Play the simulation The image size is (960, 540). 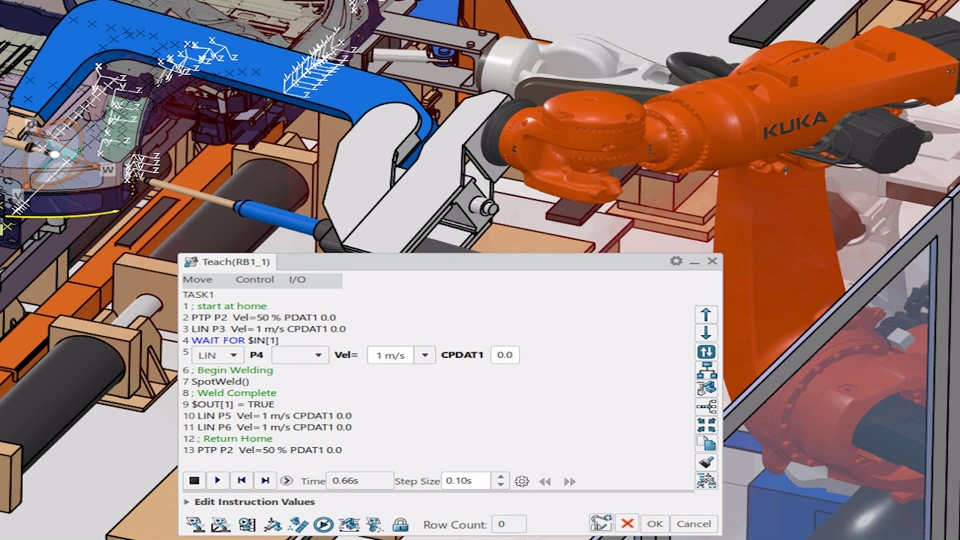point(217,481)
